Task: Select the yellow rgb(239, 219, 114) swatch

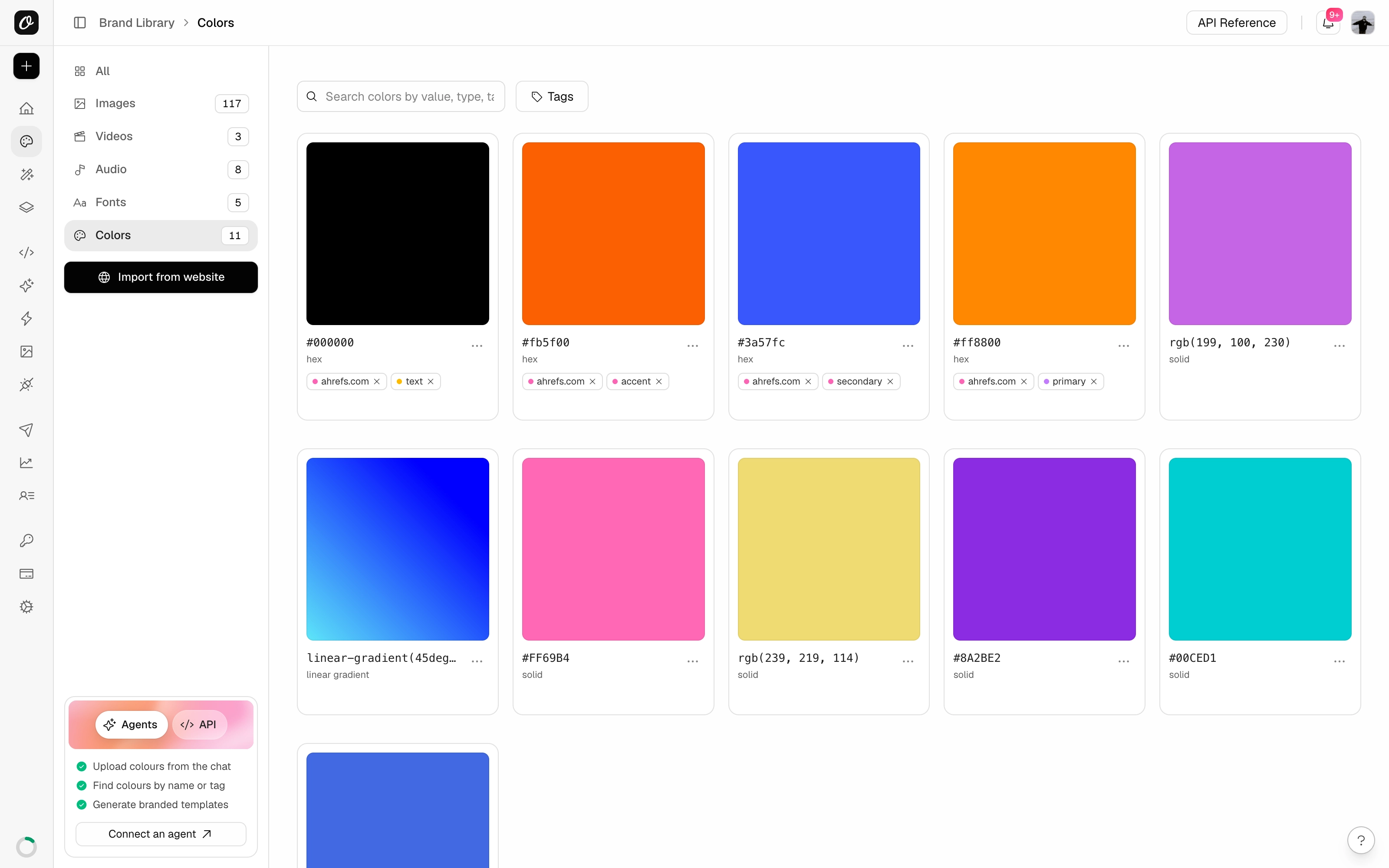Action: pyautogui.click(x=829, y=549)
